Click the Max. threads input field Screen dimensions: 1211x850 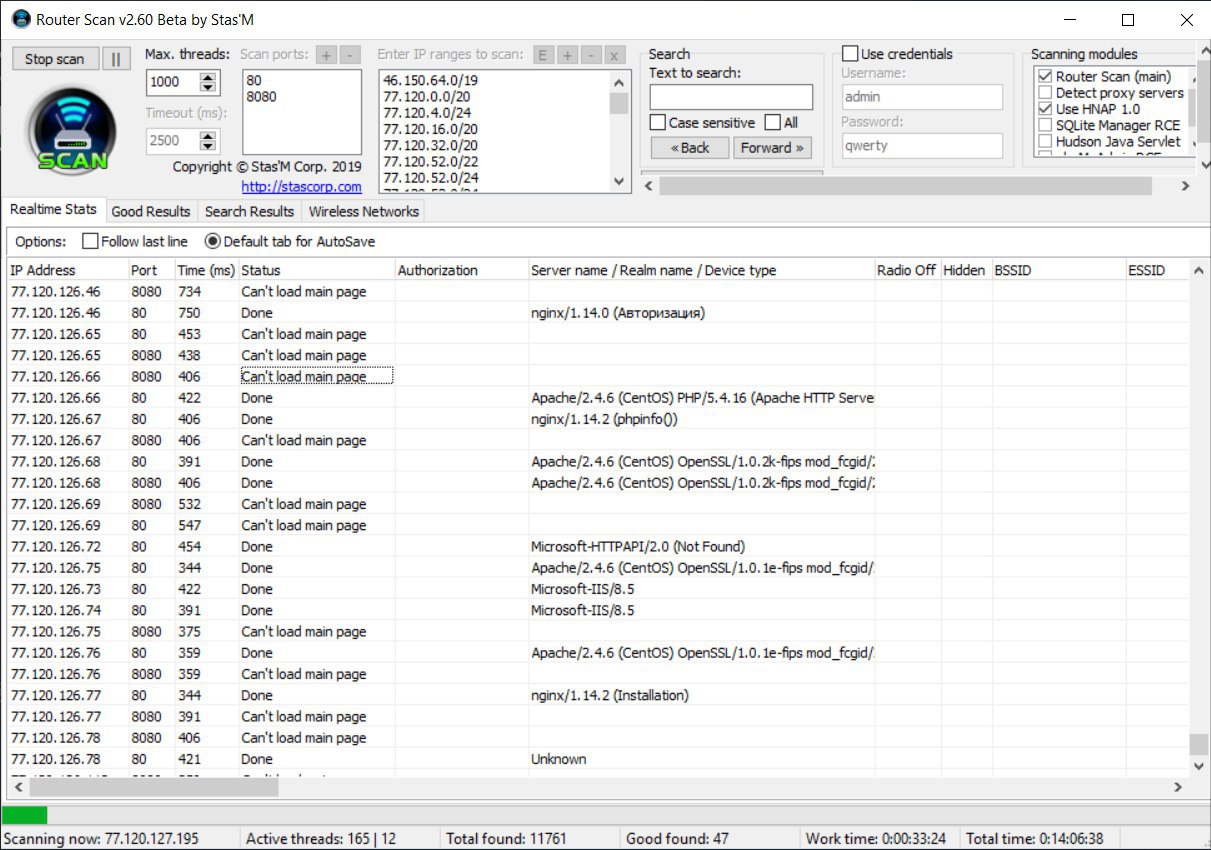pyautogui.click(x=172, y=82)
